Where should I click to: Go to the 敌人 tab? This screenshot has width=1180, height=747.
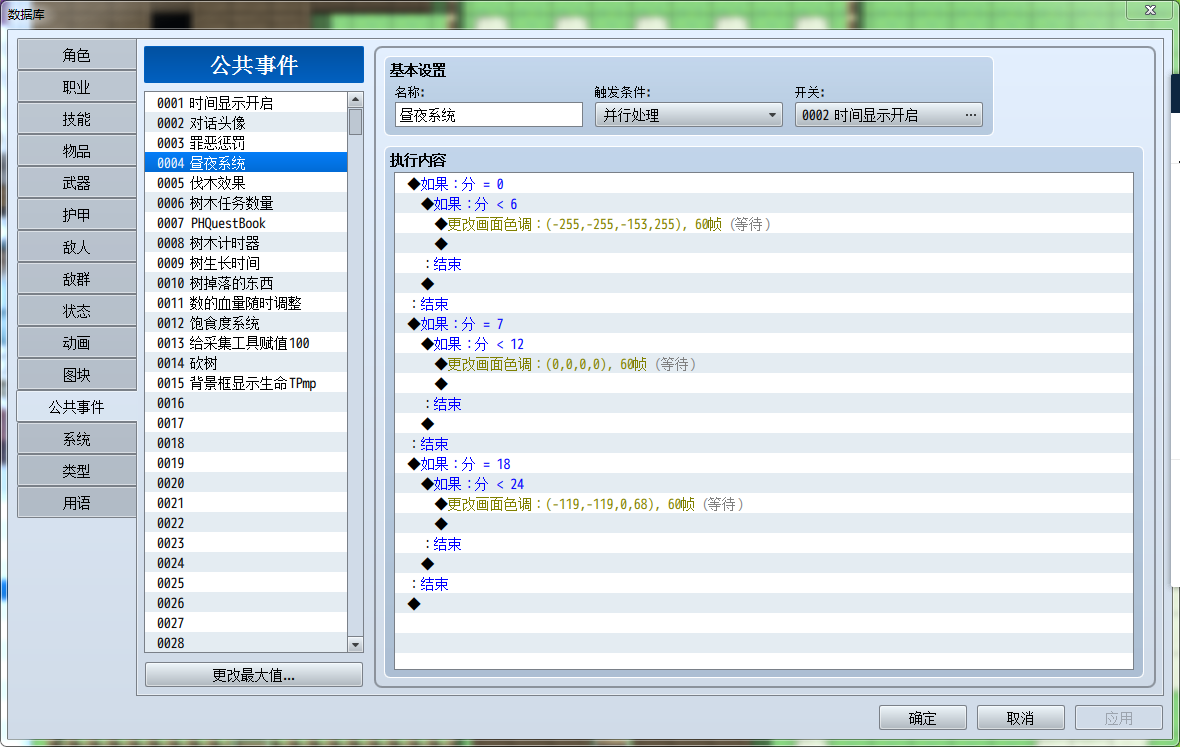click(77, 247)
